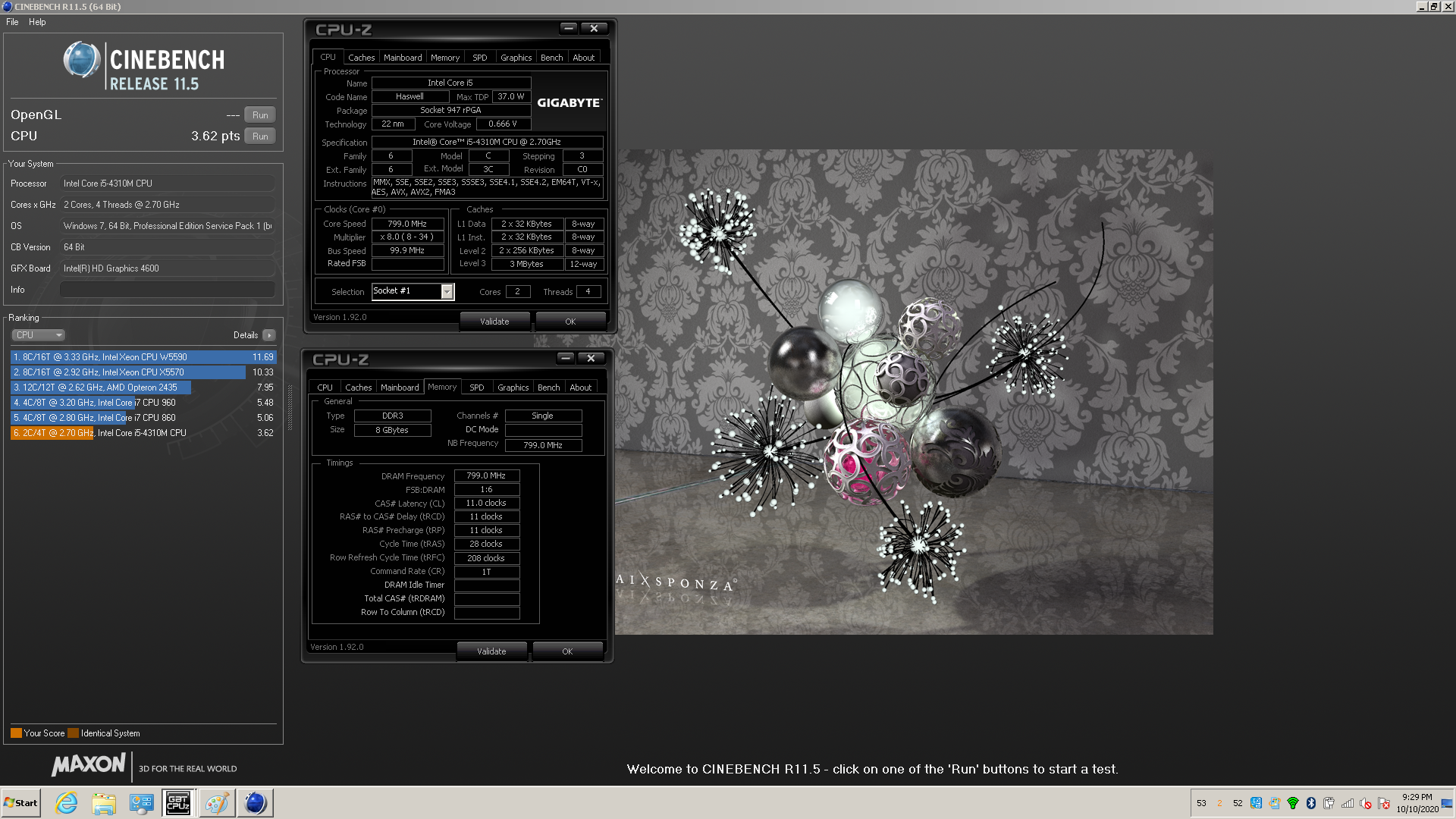This screenshot has height=819, width=1456.
Task: Click the muted volume tray icon
Action: [x=1366, y=803]
